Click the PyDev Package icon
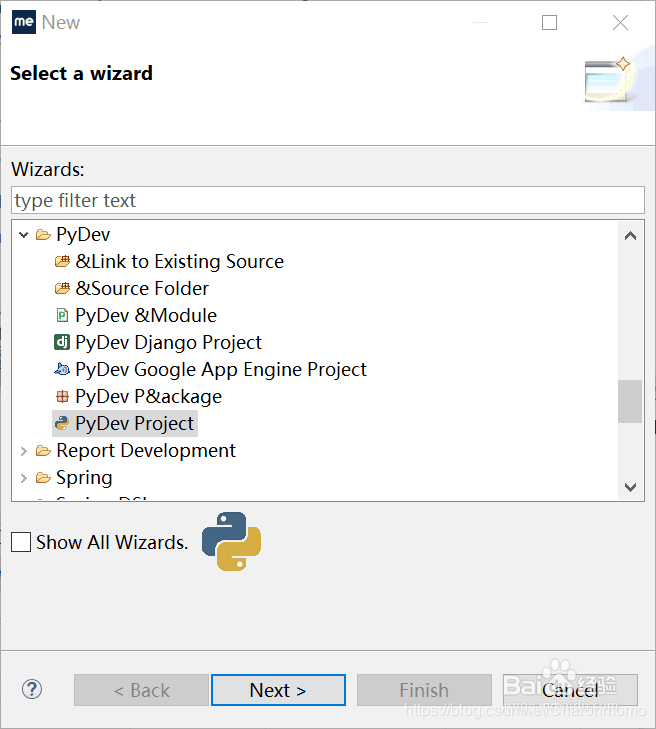 [x=62, y=397]
